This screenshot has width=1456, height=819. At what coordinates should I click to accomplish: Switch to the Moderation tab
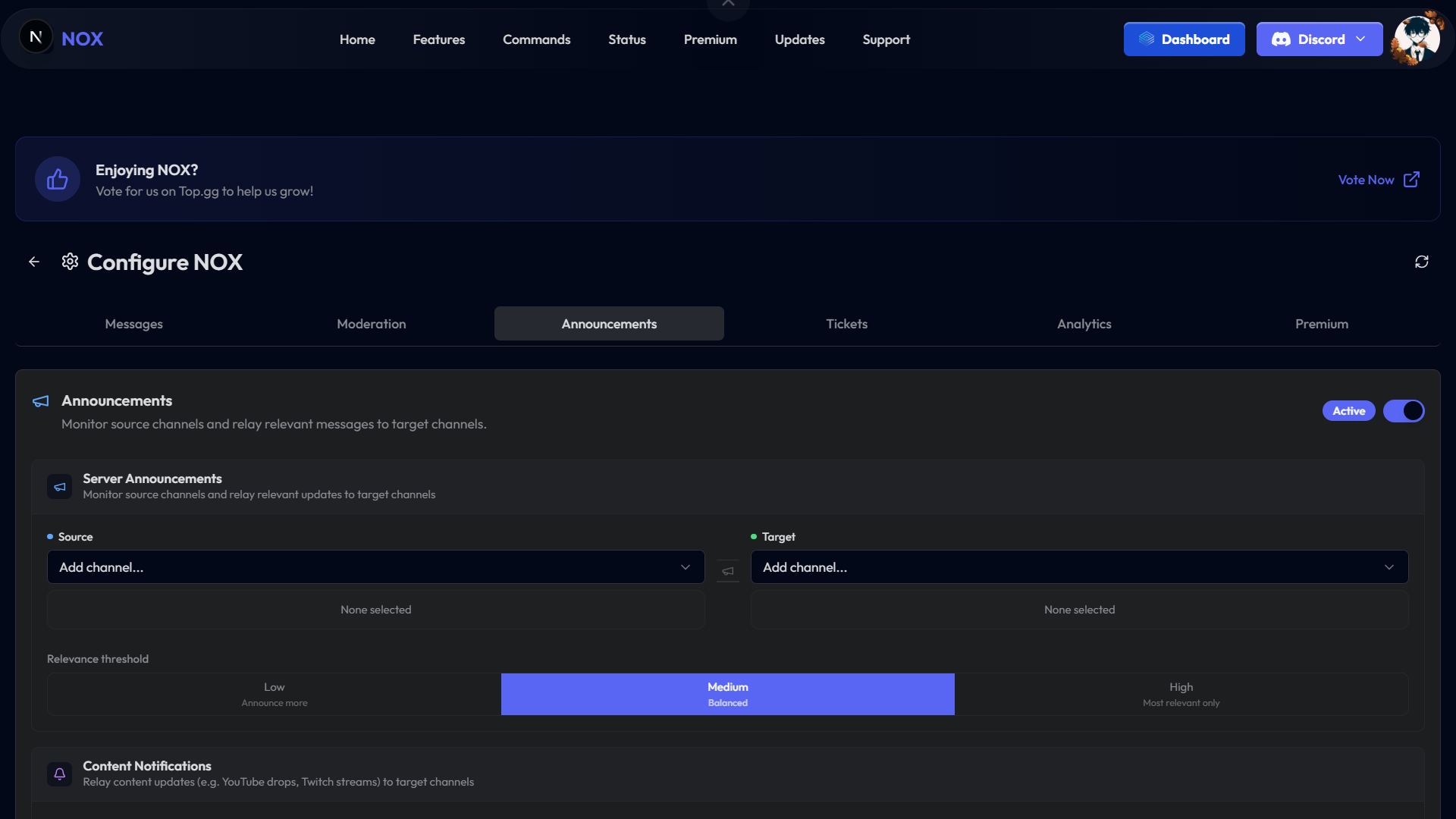372,324
